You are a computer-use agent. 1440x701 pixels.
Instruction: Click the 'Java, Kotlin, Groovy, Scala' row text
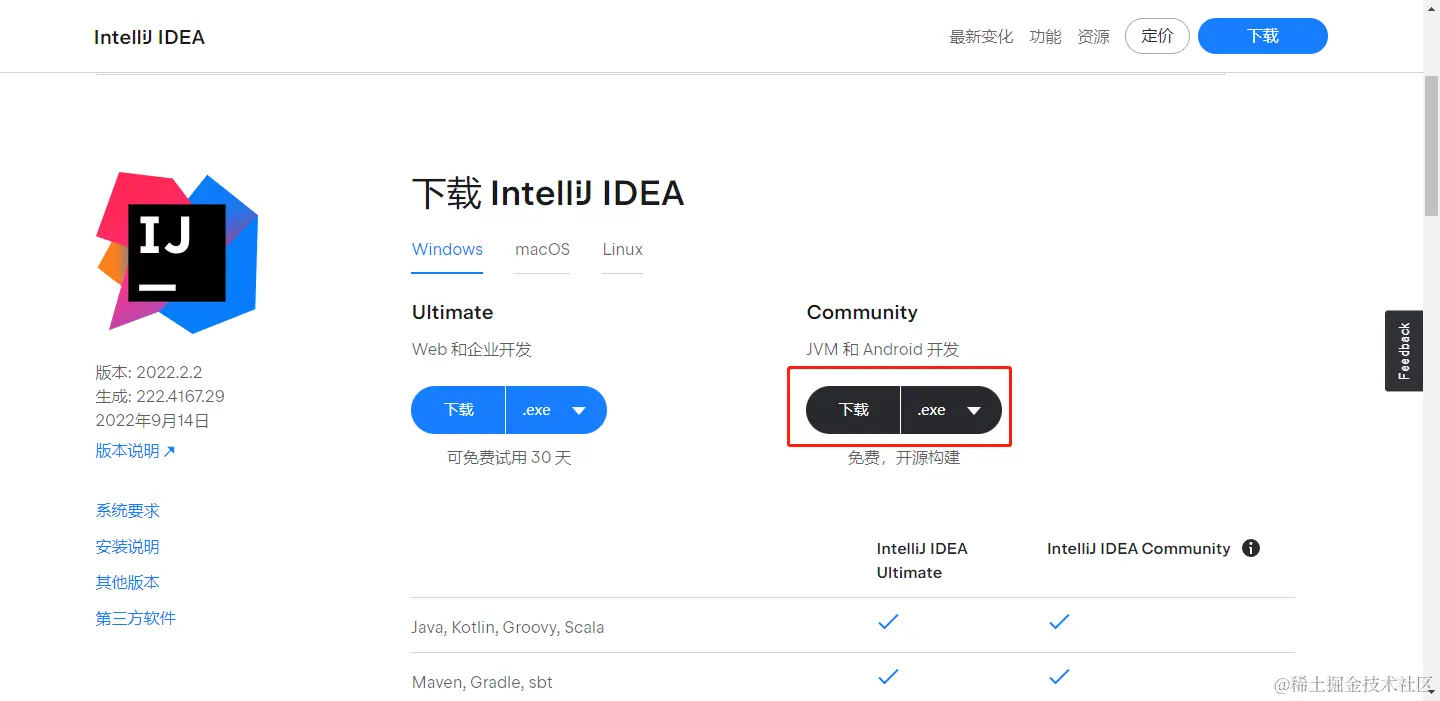508,628
